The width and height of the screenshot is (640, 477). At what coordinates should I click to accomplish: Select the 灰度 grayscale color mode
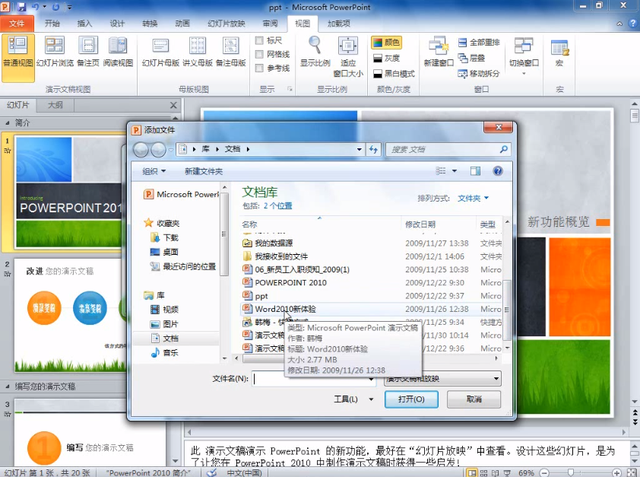tap(392, 58)
